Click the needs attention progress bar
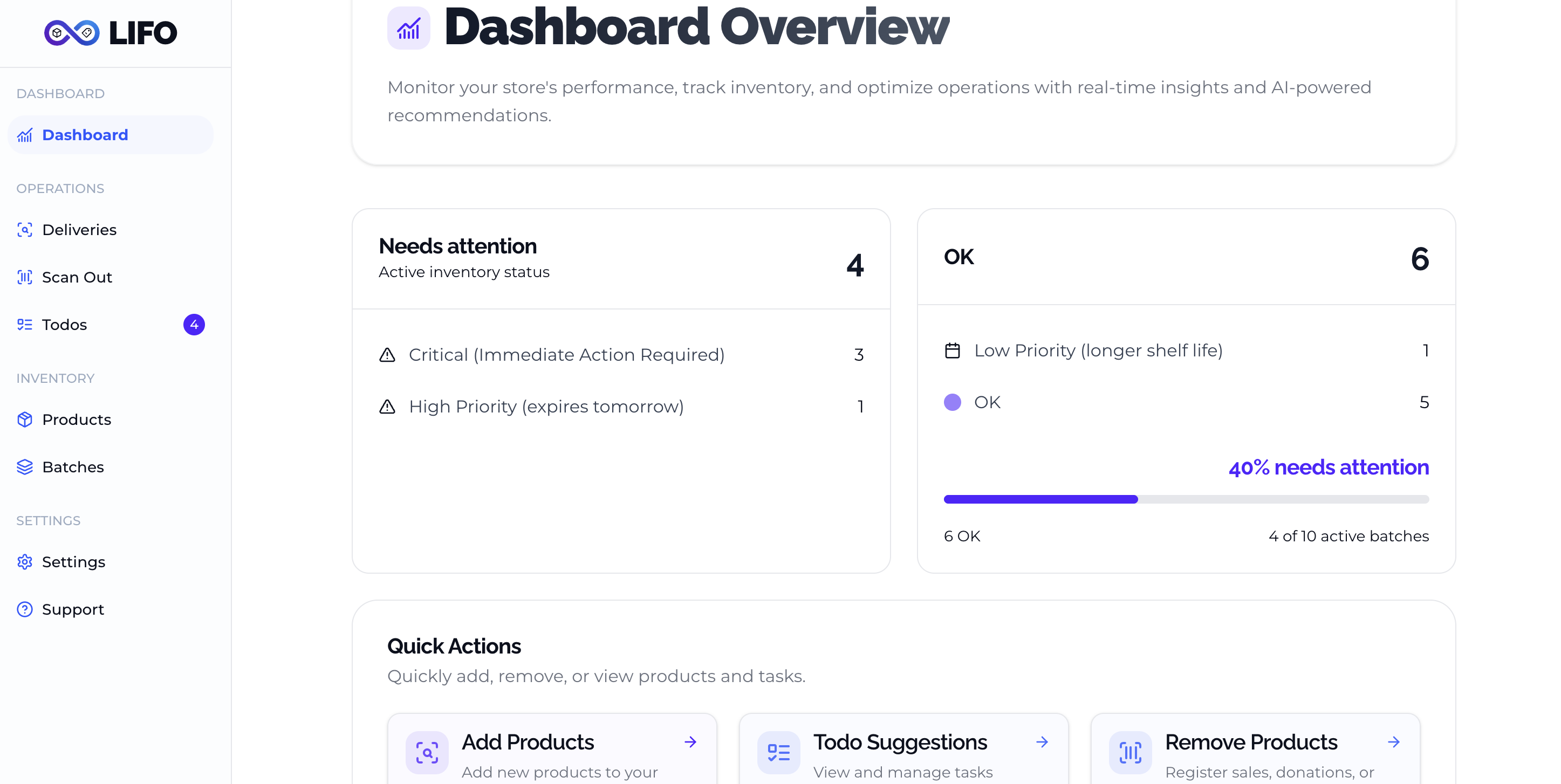 [1186, 499]
